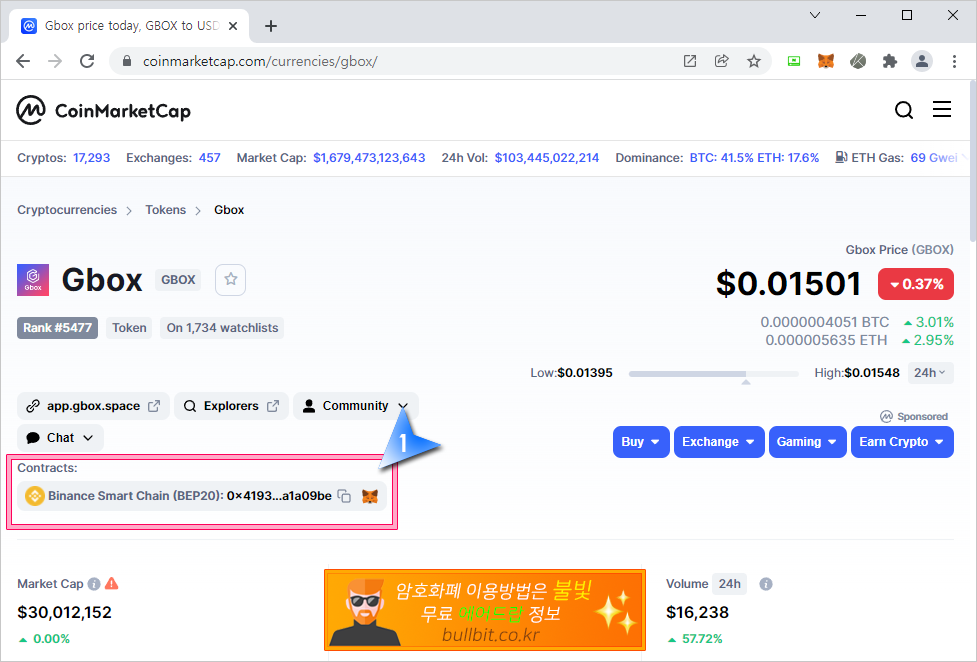Expand the Chat dropdown
This screenshot has width=977, height=662.
tap(60, 438)
